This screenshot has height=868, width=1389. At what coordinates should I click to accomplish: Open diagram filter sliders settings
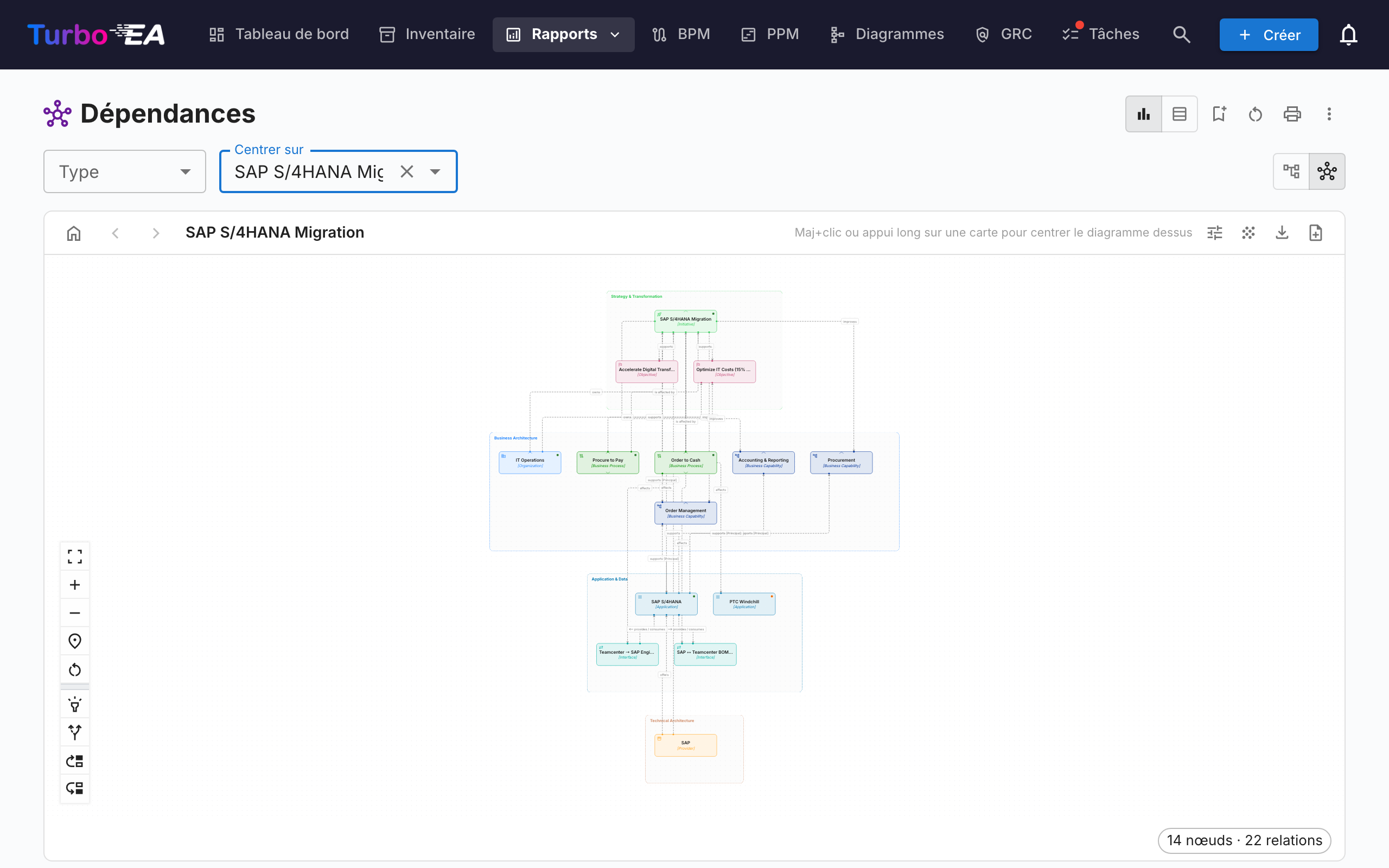click(1214, 233)
